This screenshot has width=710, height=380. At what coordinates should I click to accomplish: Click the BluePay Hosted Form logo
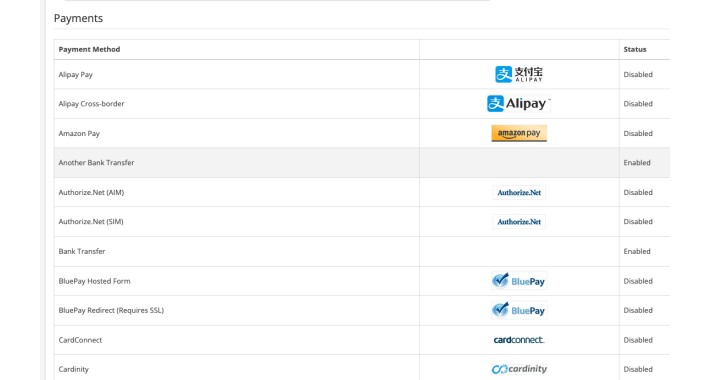519,281
